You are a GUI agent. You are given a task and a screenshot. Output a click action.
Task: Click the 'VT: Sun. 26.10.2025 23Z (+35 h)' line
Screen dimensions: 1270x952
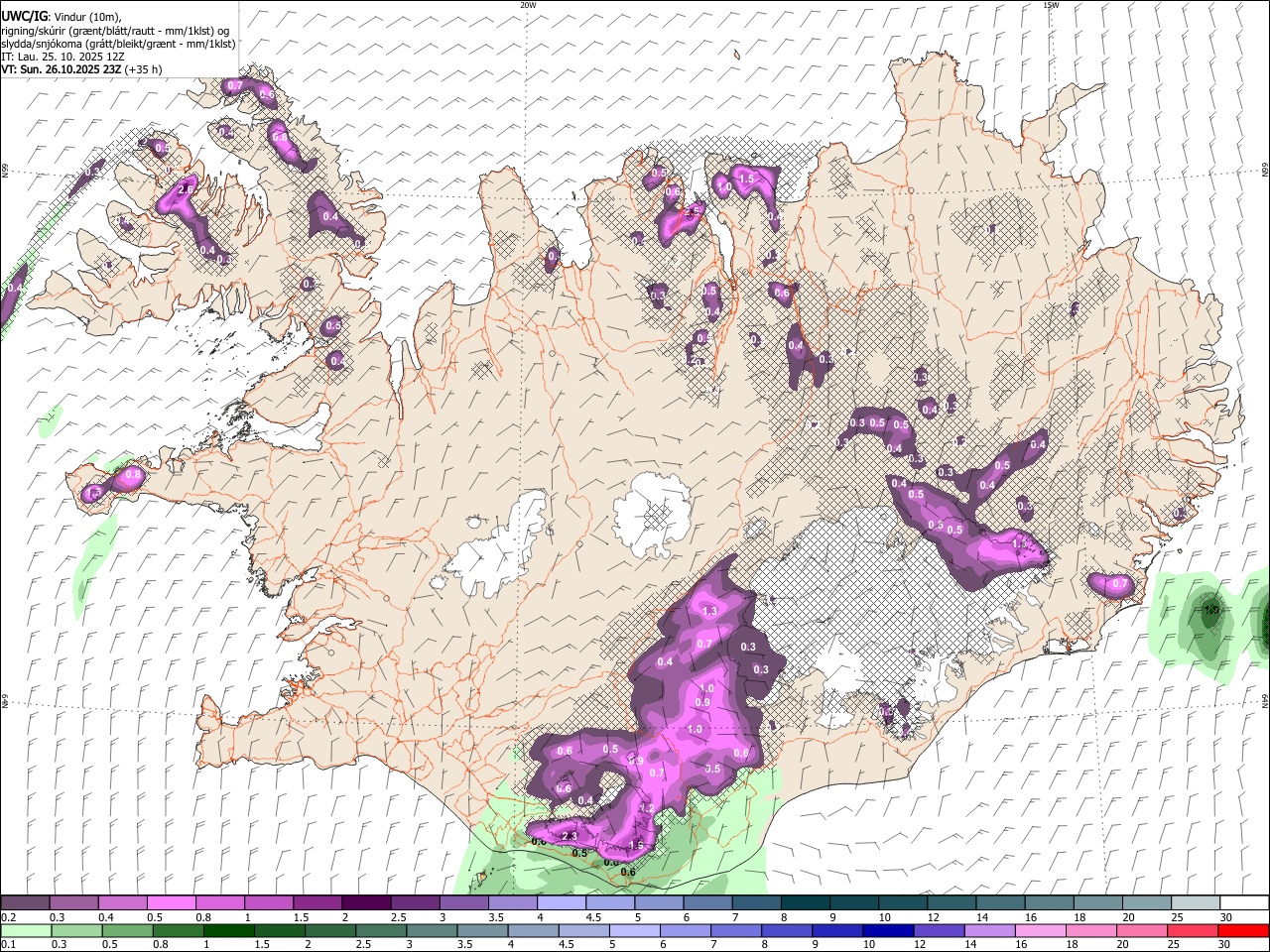coord(81,69)
